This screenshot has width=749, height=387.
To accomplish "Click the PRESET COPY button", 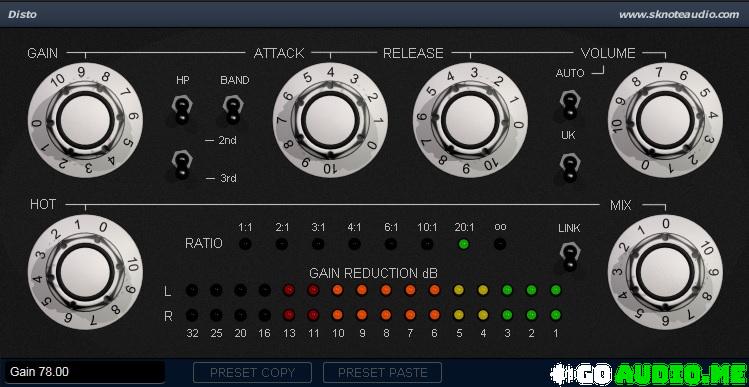I will (x=252, y=373).
